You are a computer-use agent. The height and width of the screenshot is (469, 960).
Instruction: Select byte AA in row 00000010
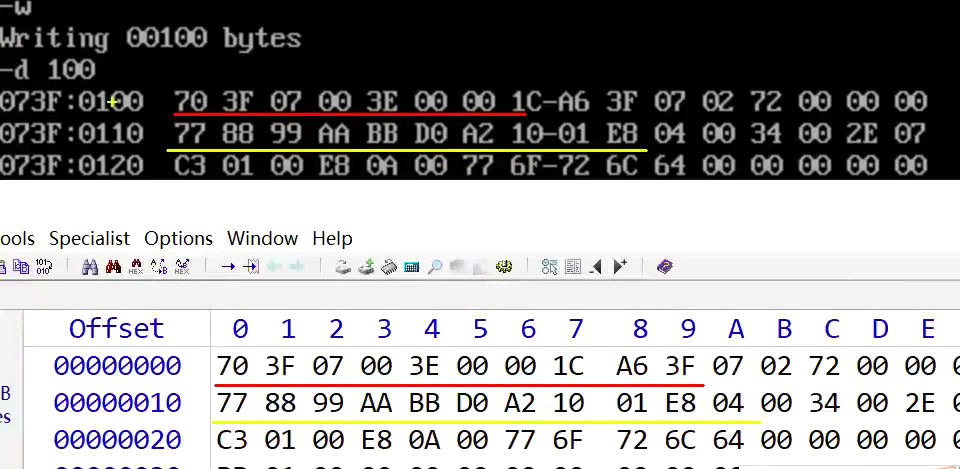coord(377,403)
